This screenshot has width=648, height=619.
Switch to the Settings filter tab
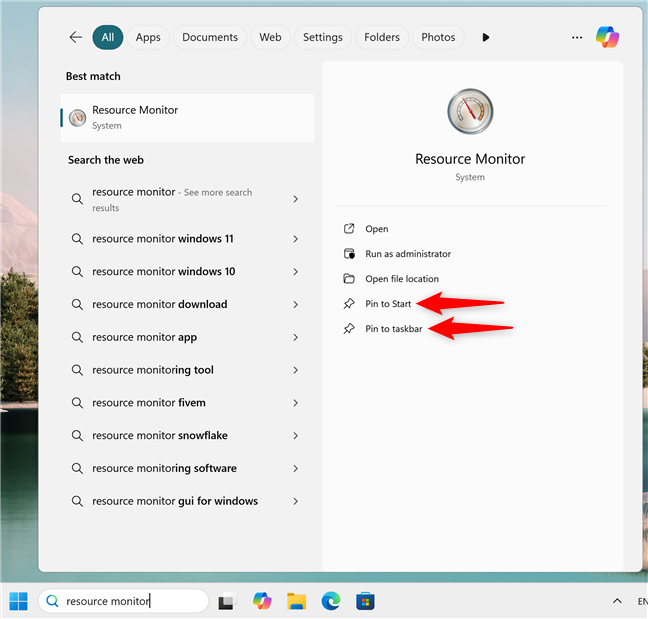click(x=323, y=37)
